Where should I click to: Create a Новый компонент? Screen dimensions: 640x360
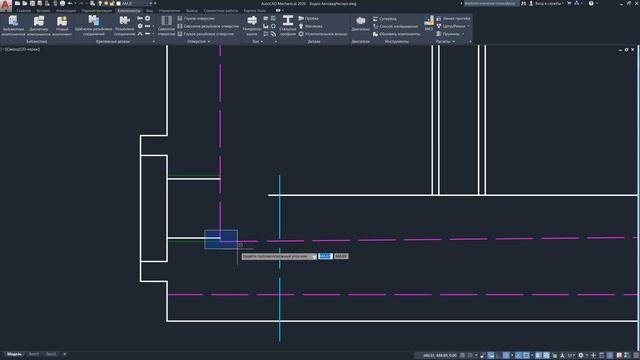coord(62,26)
